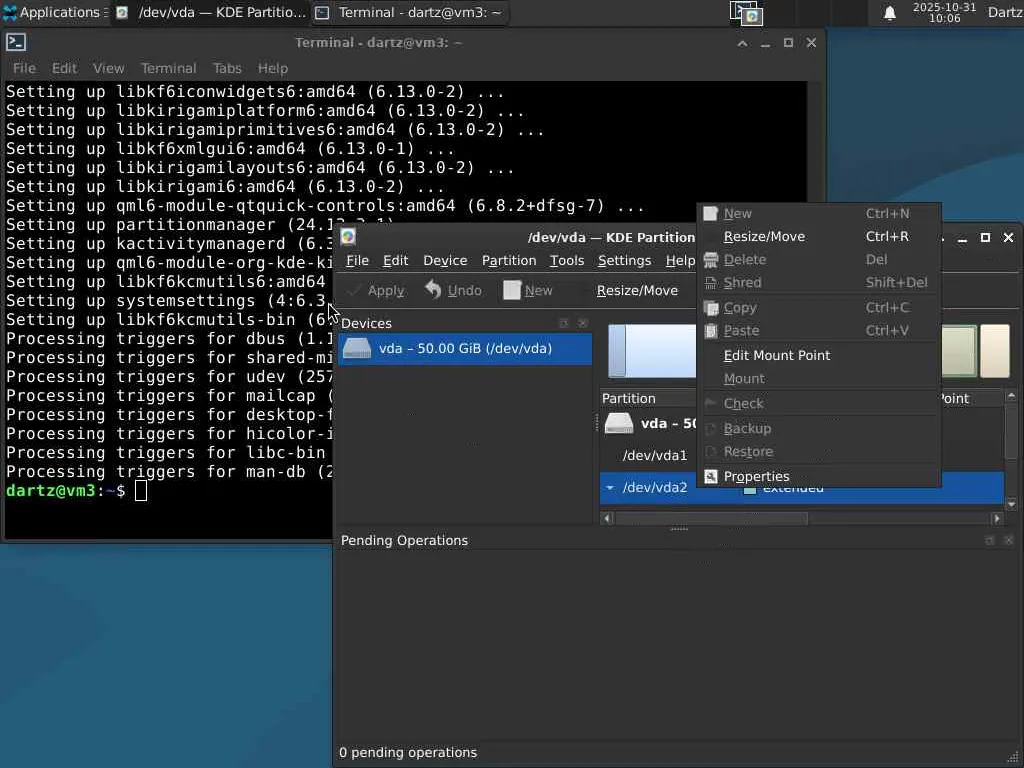This screenshot has height=768, width=1024.
Task: Open the Partition menu
Action: tap(509, 261)
